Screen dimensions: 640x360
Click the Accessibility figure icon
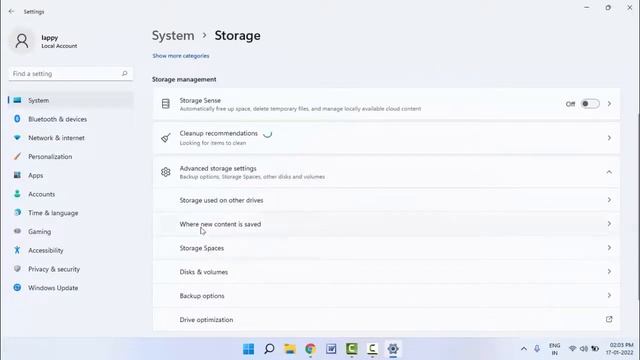pyautogui.click(x=17, y=250)
